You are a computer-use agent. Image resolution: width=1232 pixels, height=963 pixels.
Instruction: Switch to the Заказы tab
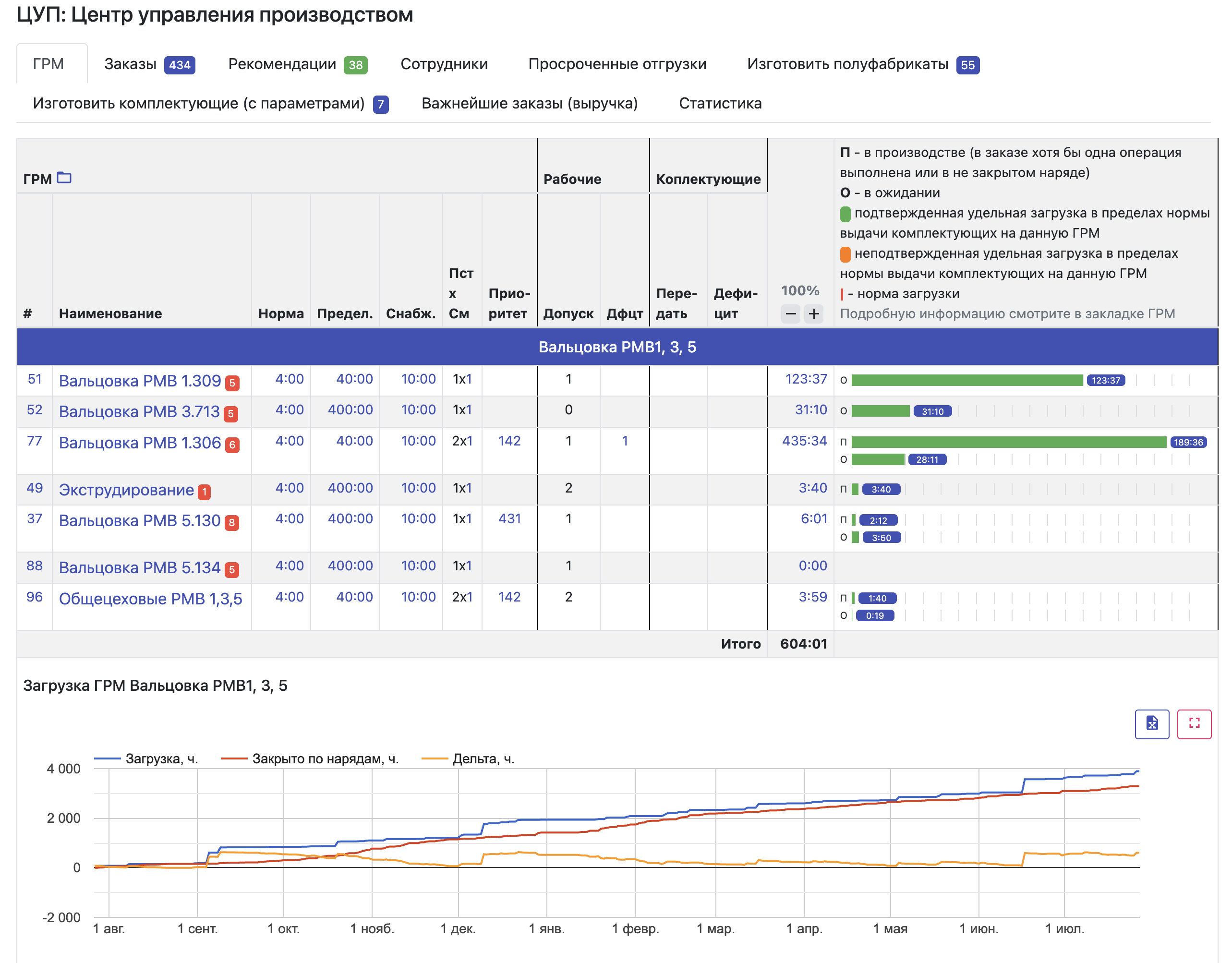click(x=149, y=64)
